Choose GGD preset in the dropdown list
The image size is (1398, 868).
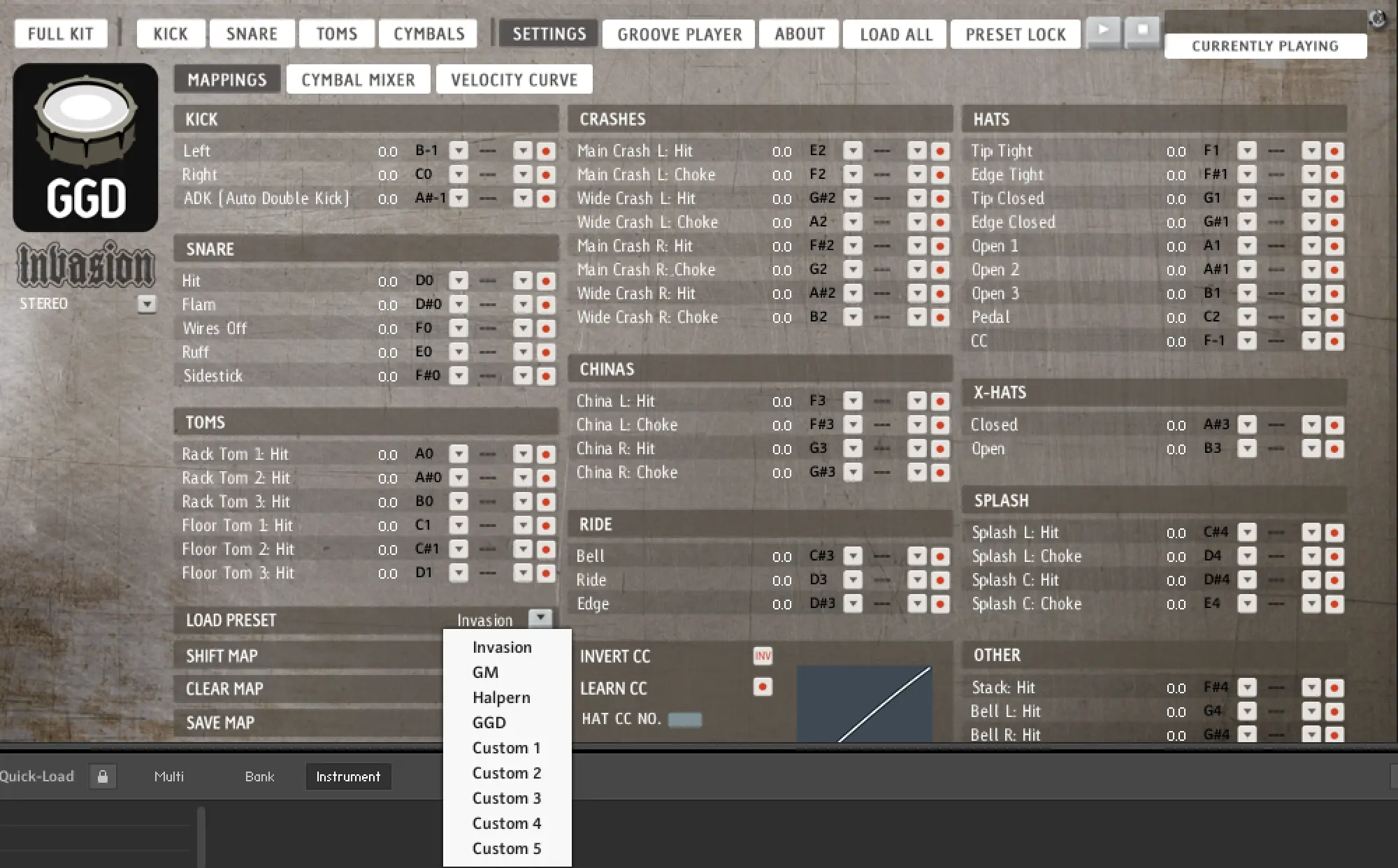point(507,723)
